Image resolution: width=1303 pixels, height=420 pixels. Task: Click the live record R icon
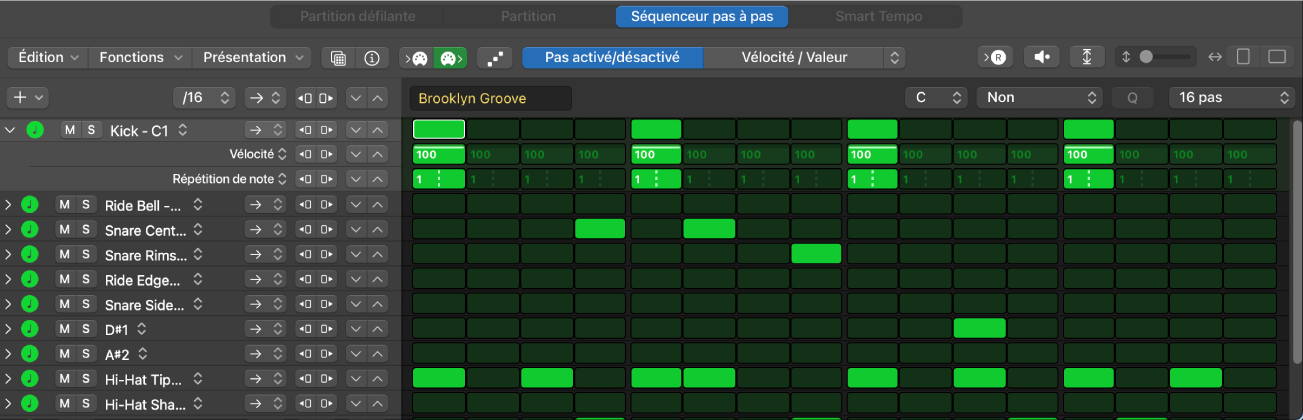pyautogui.click(x=997, y=57)
